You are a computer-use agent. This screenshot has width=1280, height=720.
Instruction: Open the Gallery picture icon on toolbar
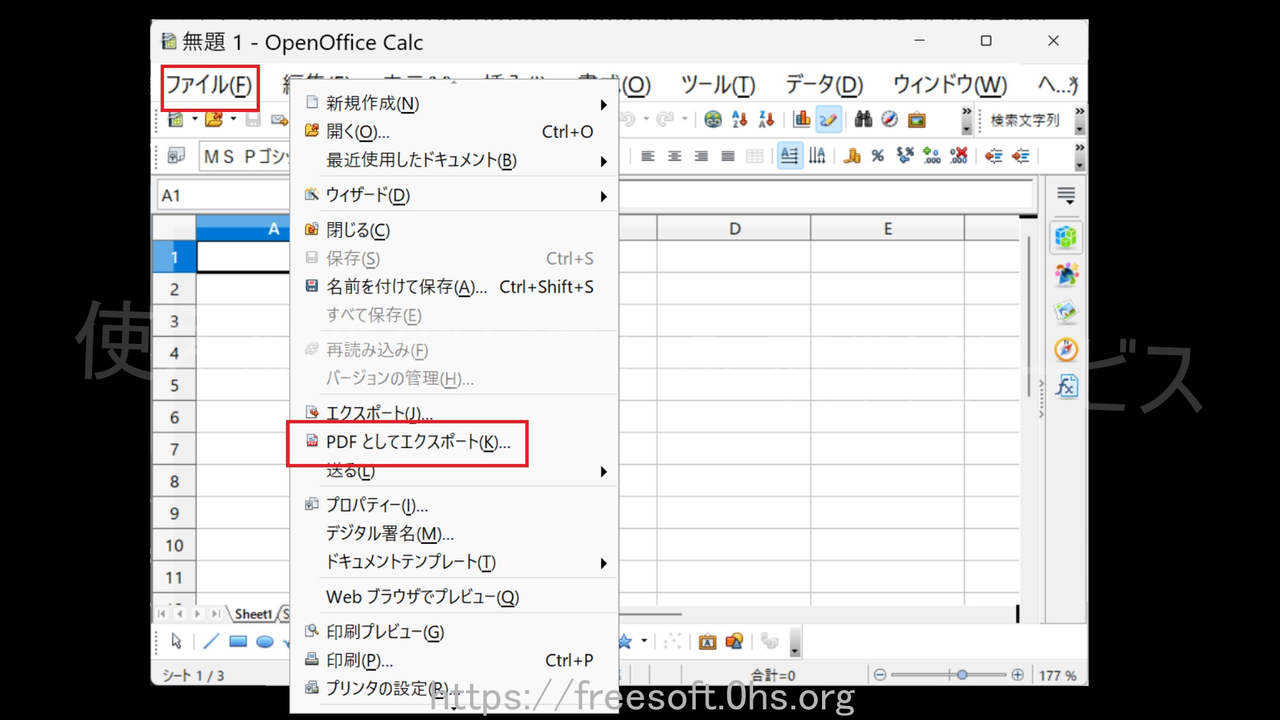tap(916, 119)
